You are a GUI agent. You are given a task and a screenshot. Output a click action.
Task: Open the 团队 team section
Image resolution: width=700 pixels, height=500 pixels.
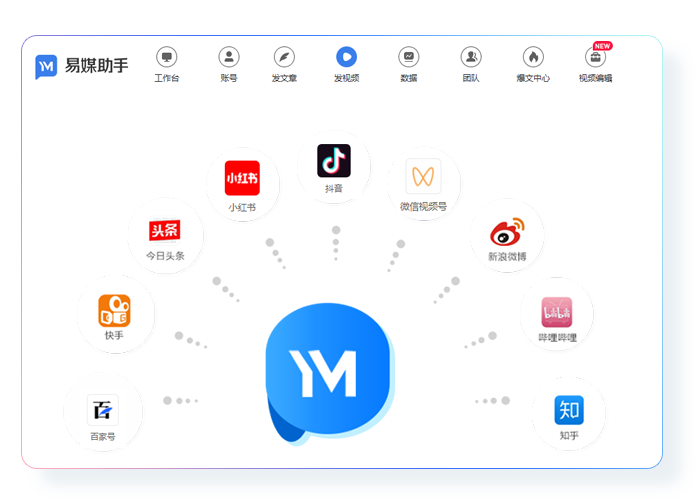tap(471, 58)
